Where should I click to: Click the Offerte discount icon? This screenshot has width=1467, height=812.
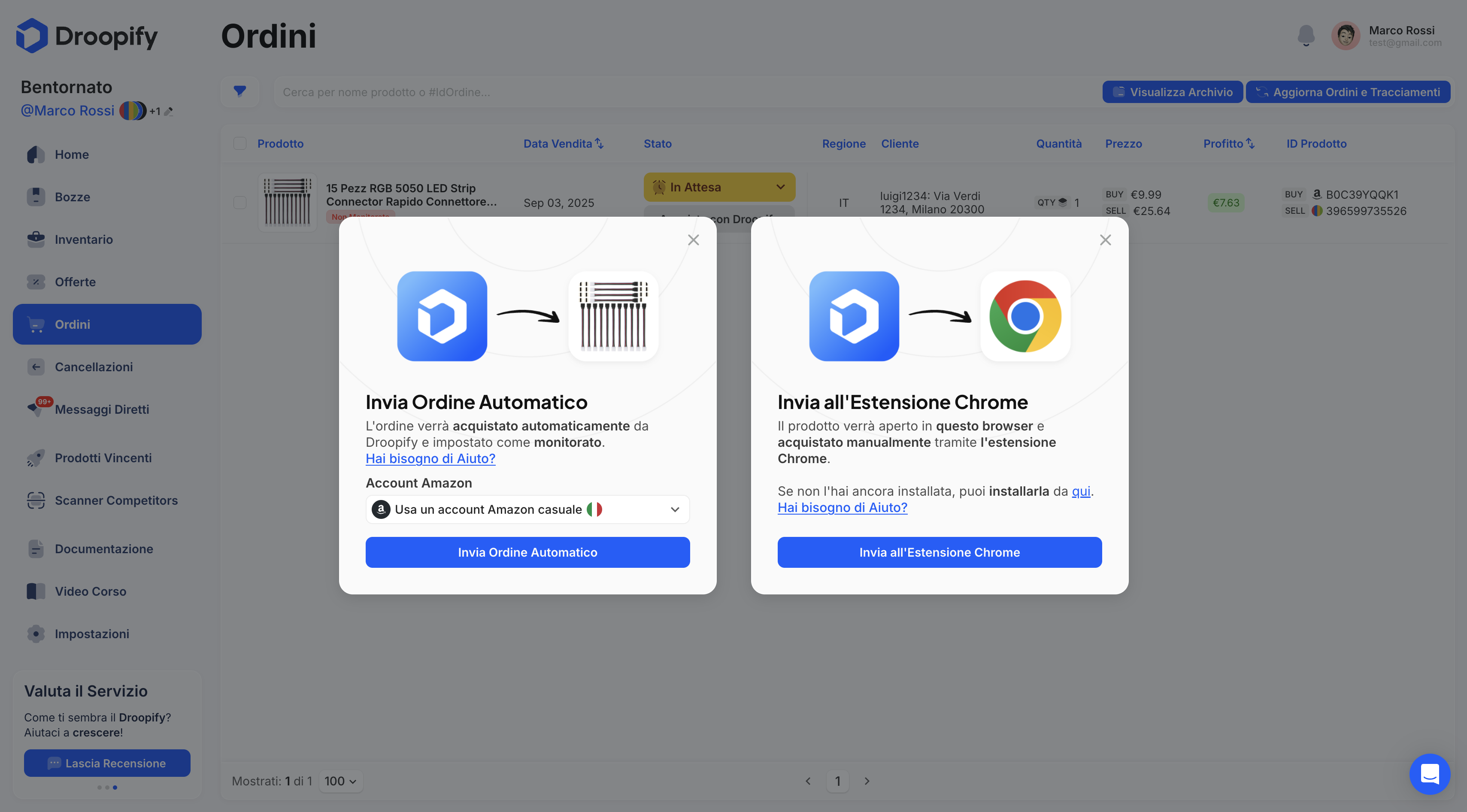click(36, 282)
